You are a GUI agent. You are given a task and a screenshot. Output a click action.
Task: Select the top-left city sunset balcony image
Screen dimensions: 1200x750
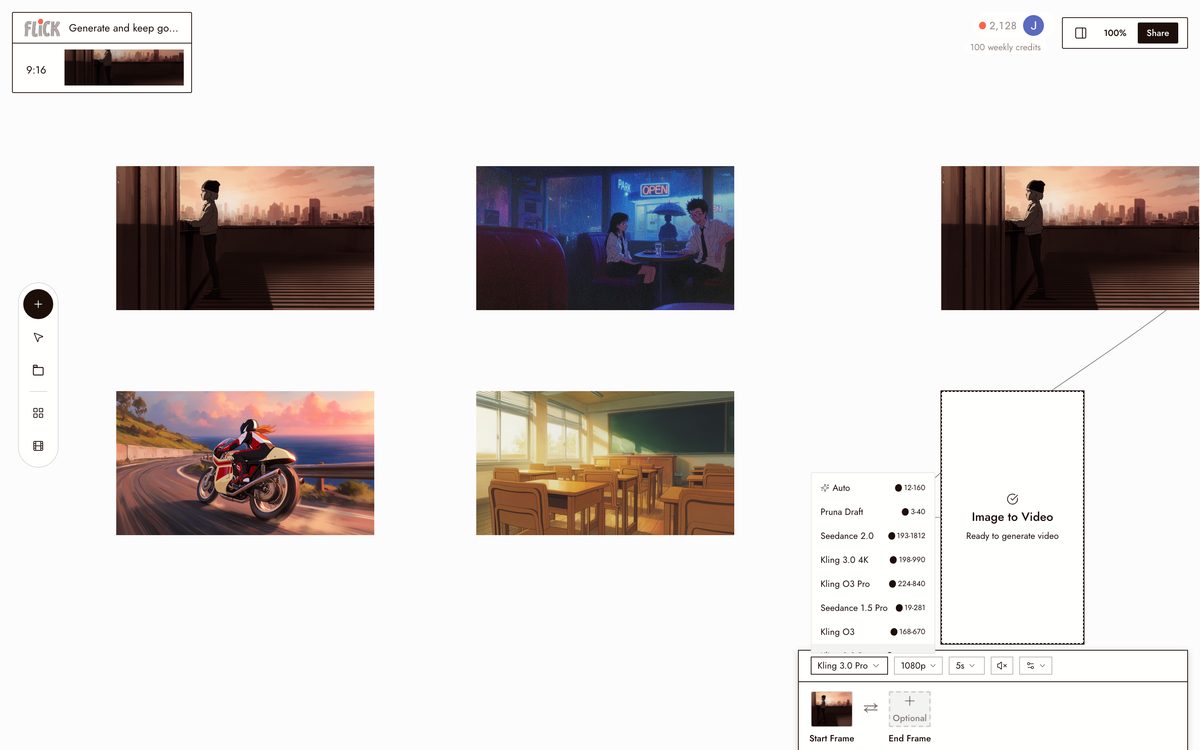click(245, 238)
